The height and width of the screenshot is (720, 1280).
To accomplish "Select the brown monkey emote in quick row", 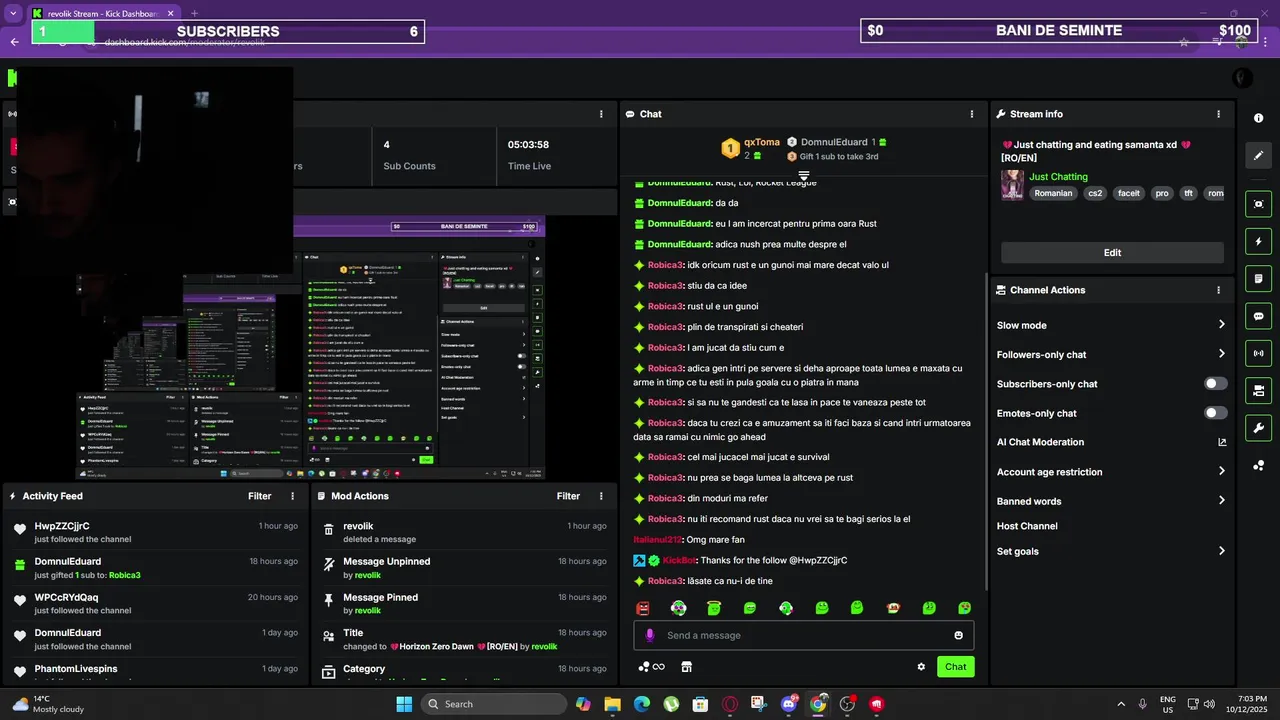I will coord(893,608).
